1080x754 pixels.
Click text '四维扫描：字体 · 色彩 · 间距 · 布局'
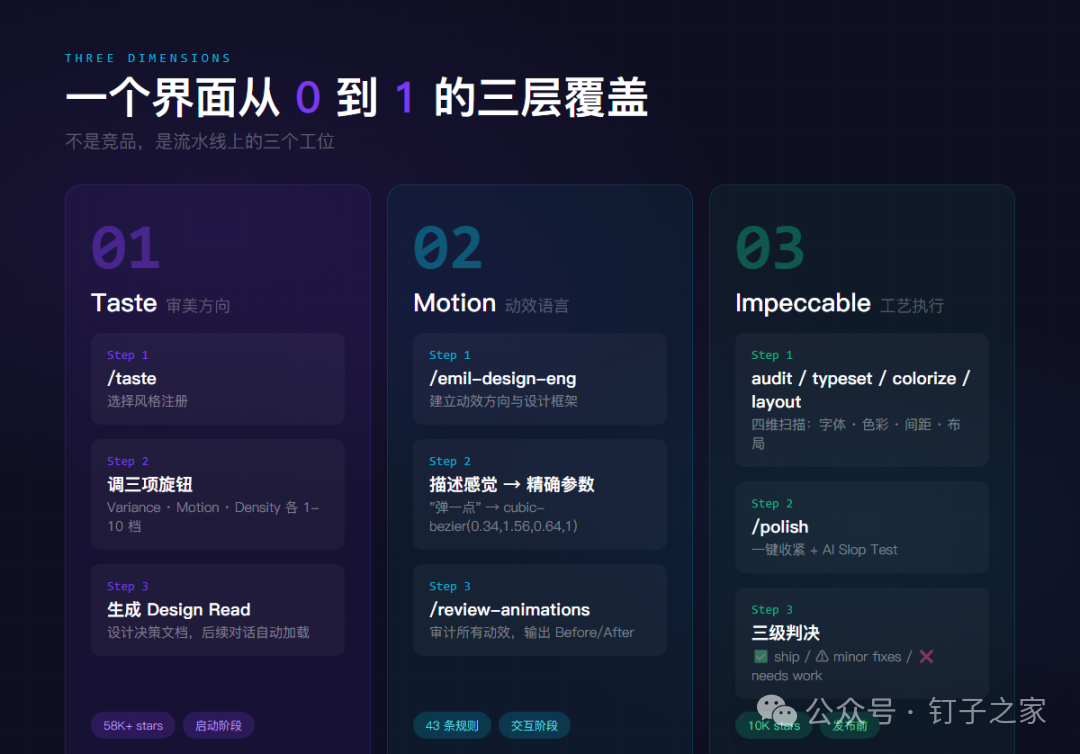(856, 434)
